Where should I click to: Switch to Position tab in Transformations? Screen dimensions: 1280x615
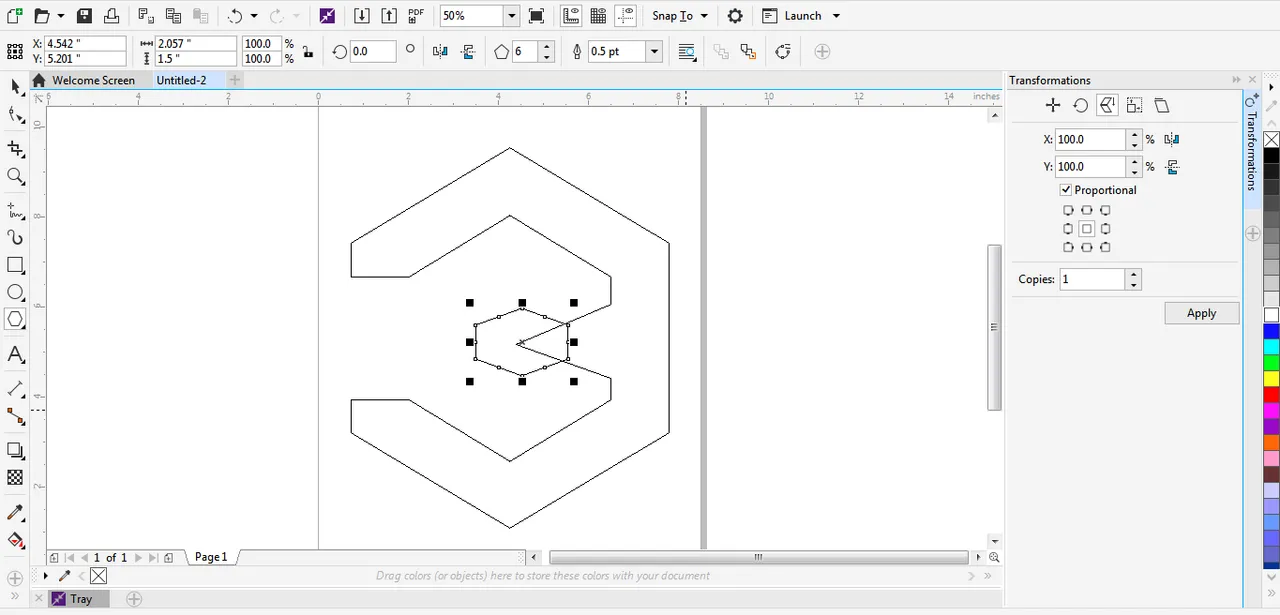(x=1053, y=105)
